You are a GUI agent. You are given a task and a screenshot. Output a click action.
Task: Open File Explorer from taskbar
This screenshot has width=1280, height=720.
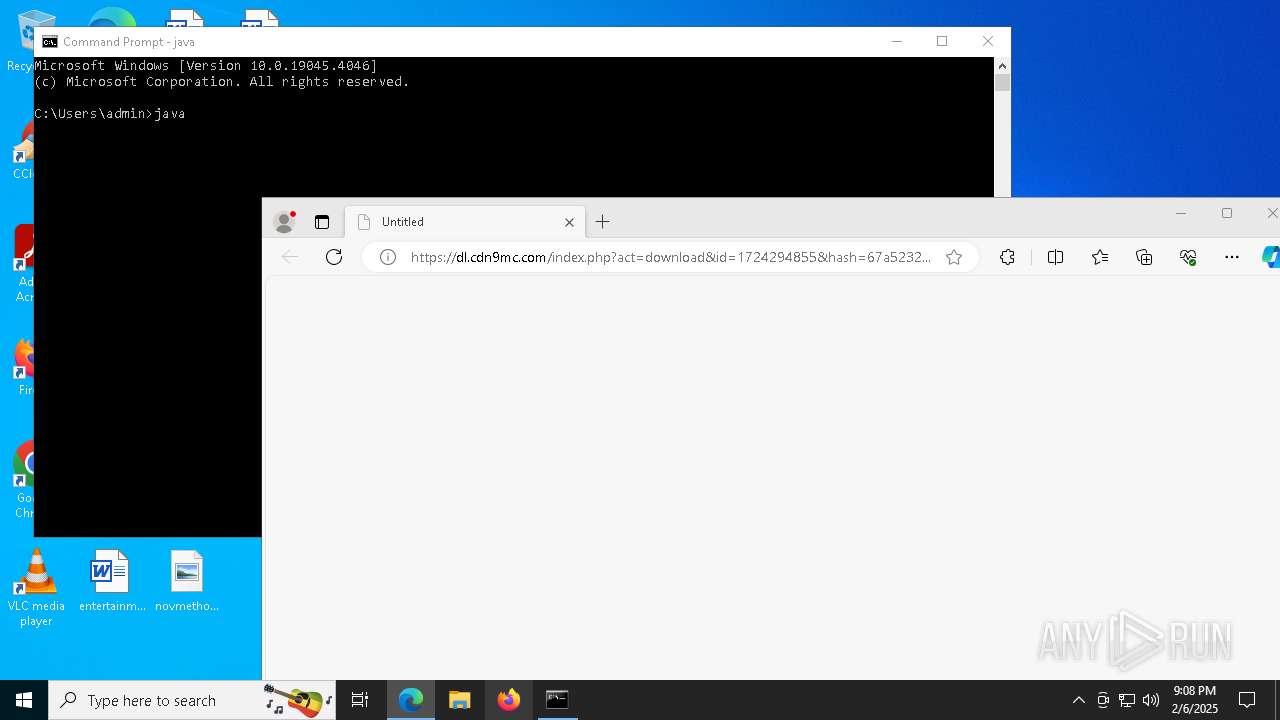(x=460, y=700)
